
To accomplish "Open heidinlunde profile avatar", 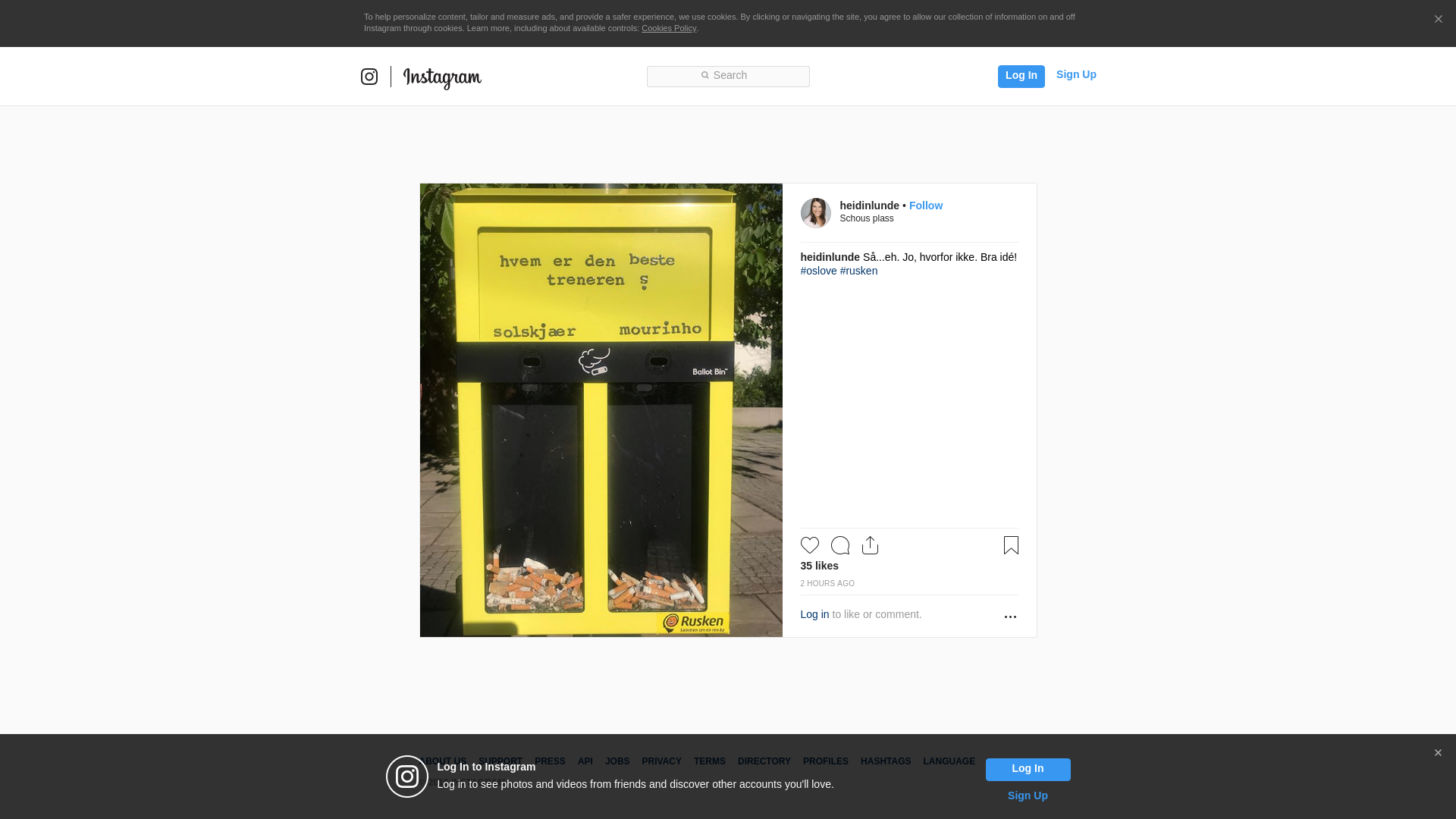I will click(x=815, y=213).
